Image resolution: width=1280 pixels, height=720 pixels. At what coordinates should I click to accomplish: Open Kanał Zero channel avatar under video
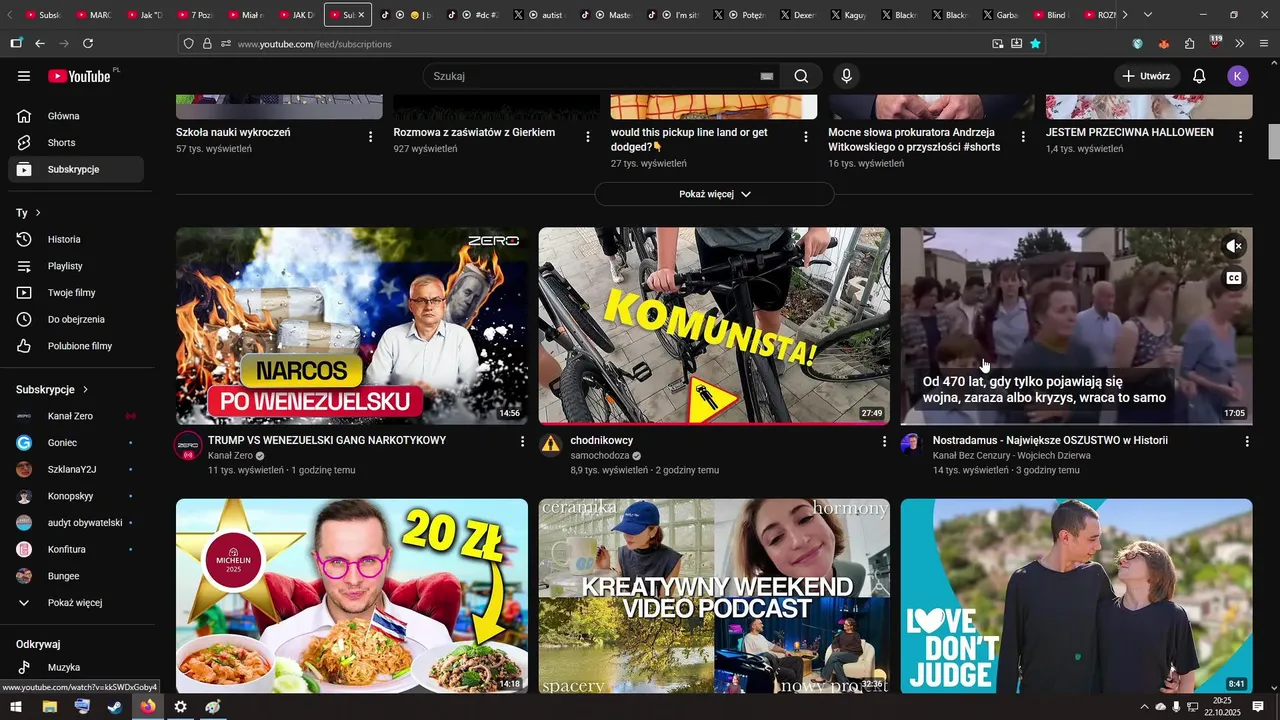188,446
